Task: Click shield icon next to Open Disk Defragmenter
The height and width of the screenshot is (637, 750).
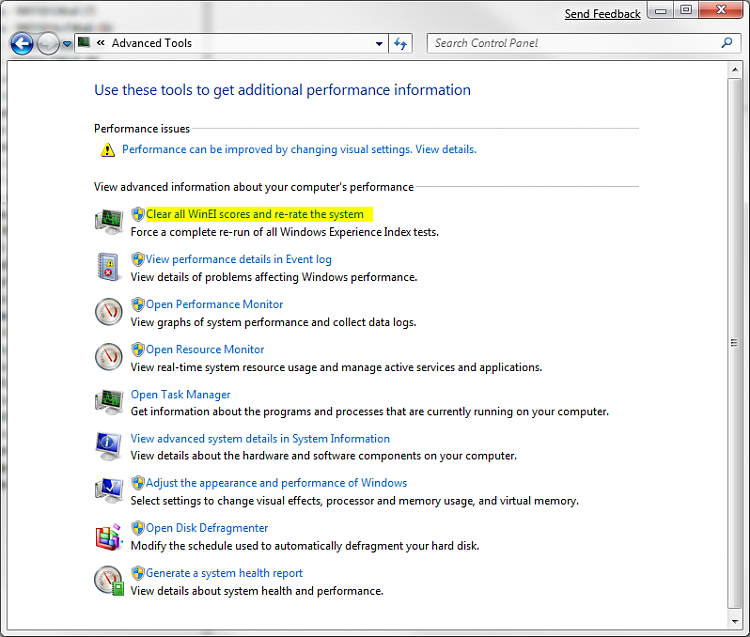Action: tap(138, 528)
